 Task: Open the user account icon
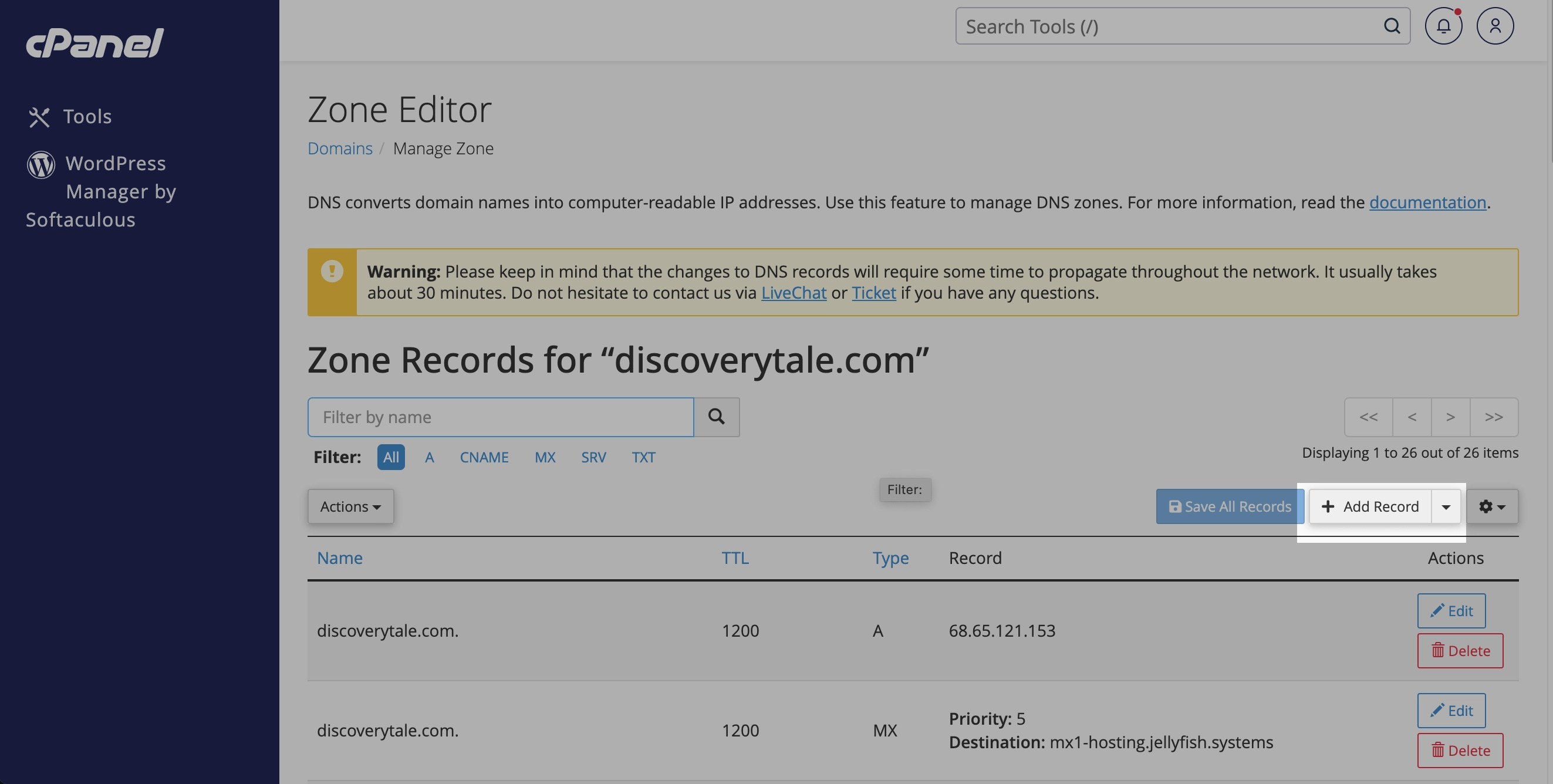point(1494,26)
